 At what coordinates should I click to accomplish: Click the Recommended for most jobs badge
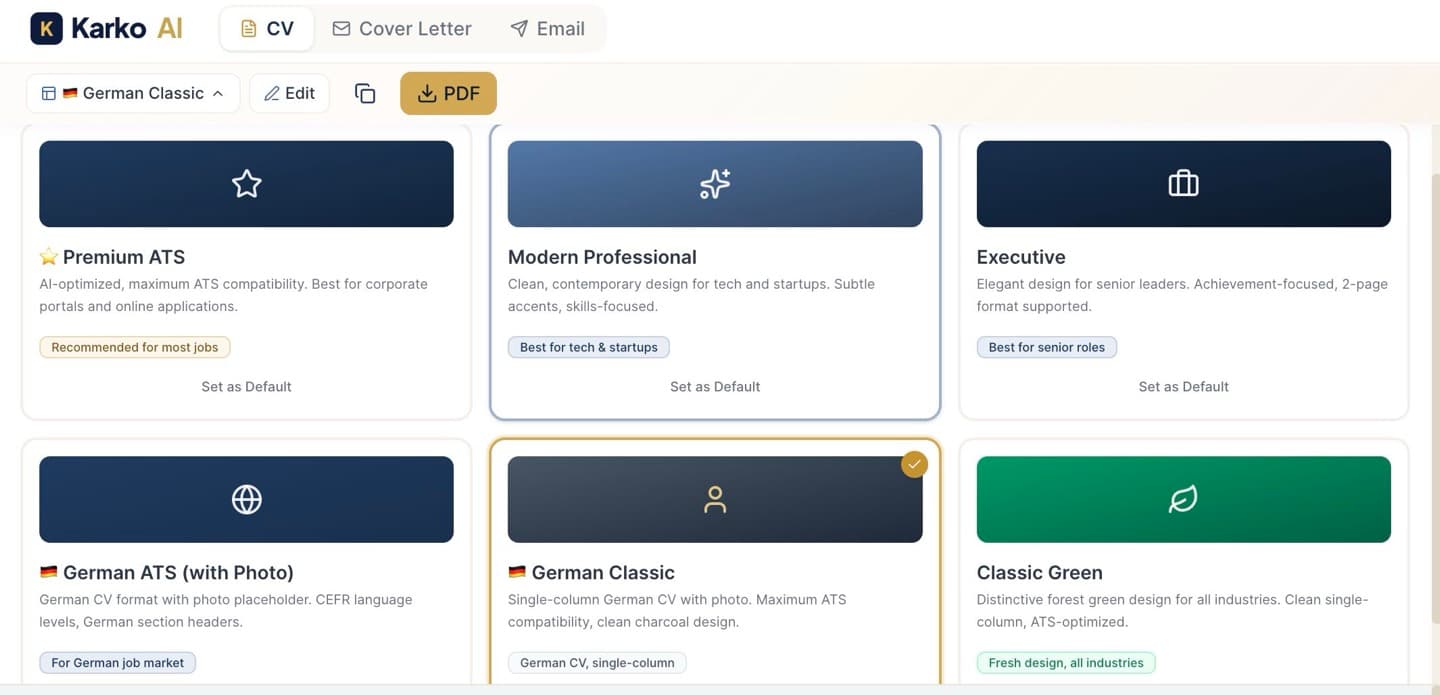tap(134, 346)
